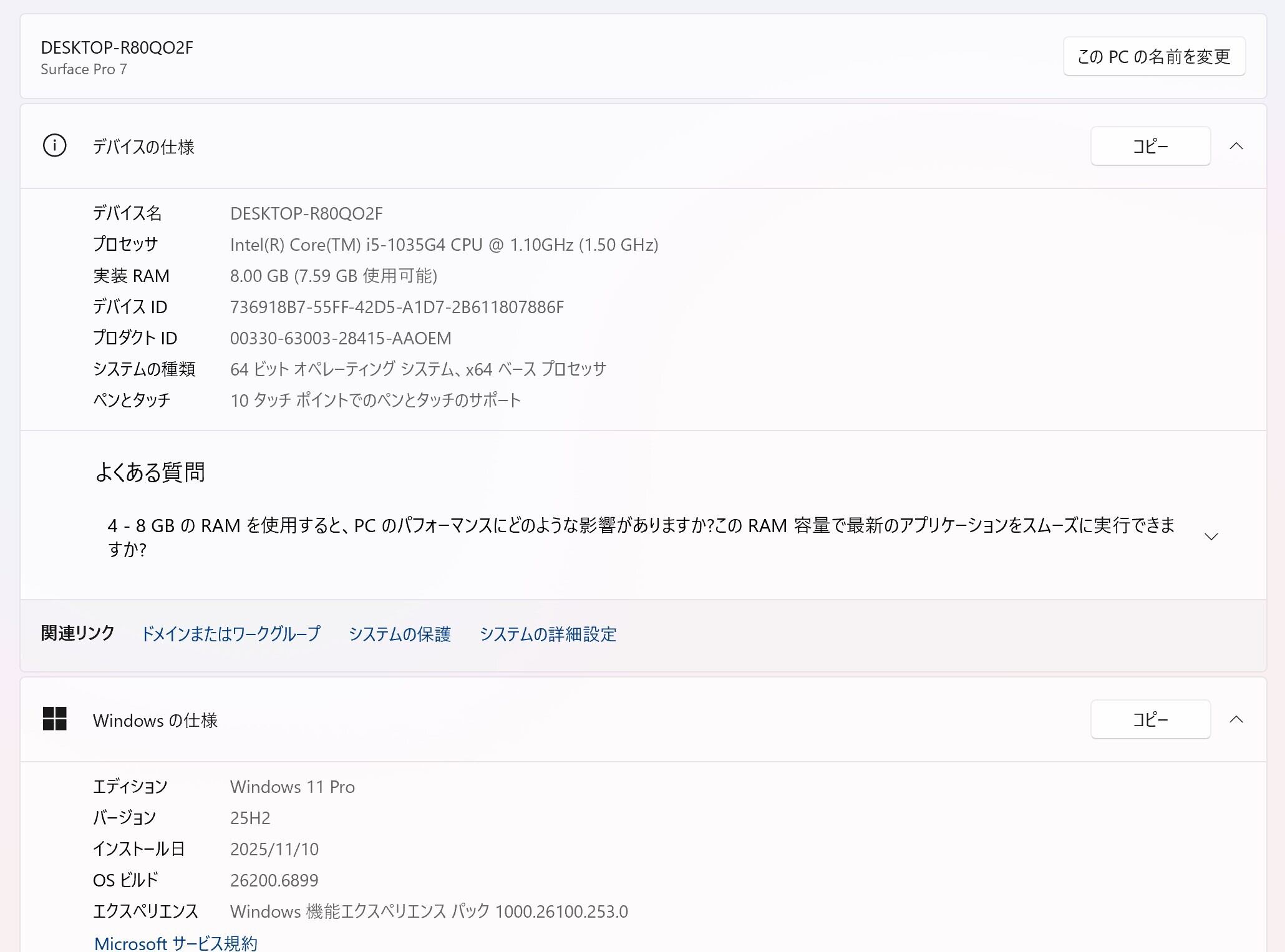Image resolution: width=1285 pixels, height=952 pixels.
Task: Open Microsoft サービス規約 link
Action: [176, 943]
